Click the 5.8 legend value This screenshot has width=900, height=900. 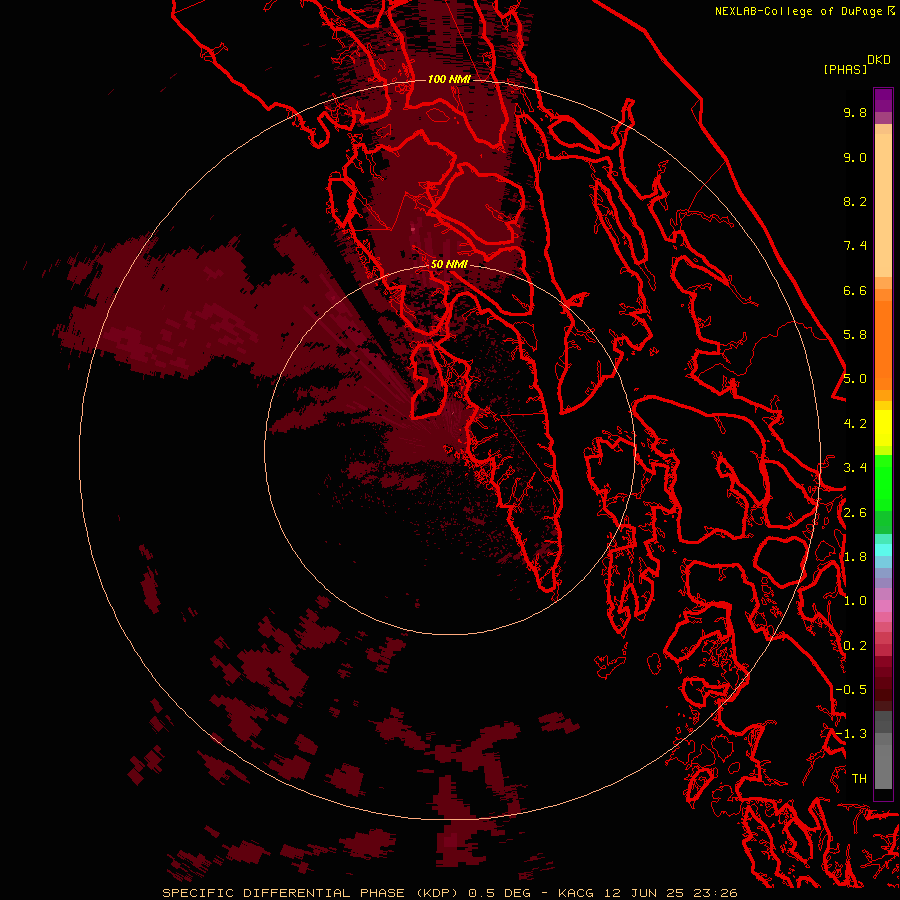pyautogui.click(x=855, y=335)
